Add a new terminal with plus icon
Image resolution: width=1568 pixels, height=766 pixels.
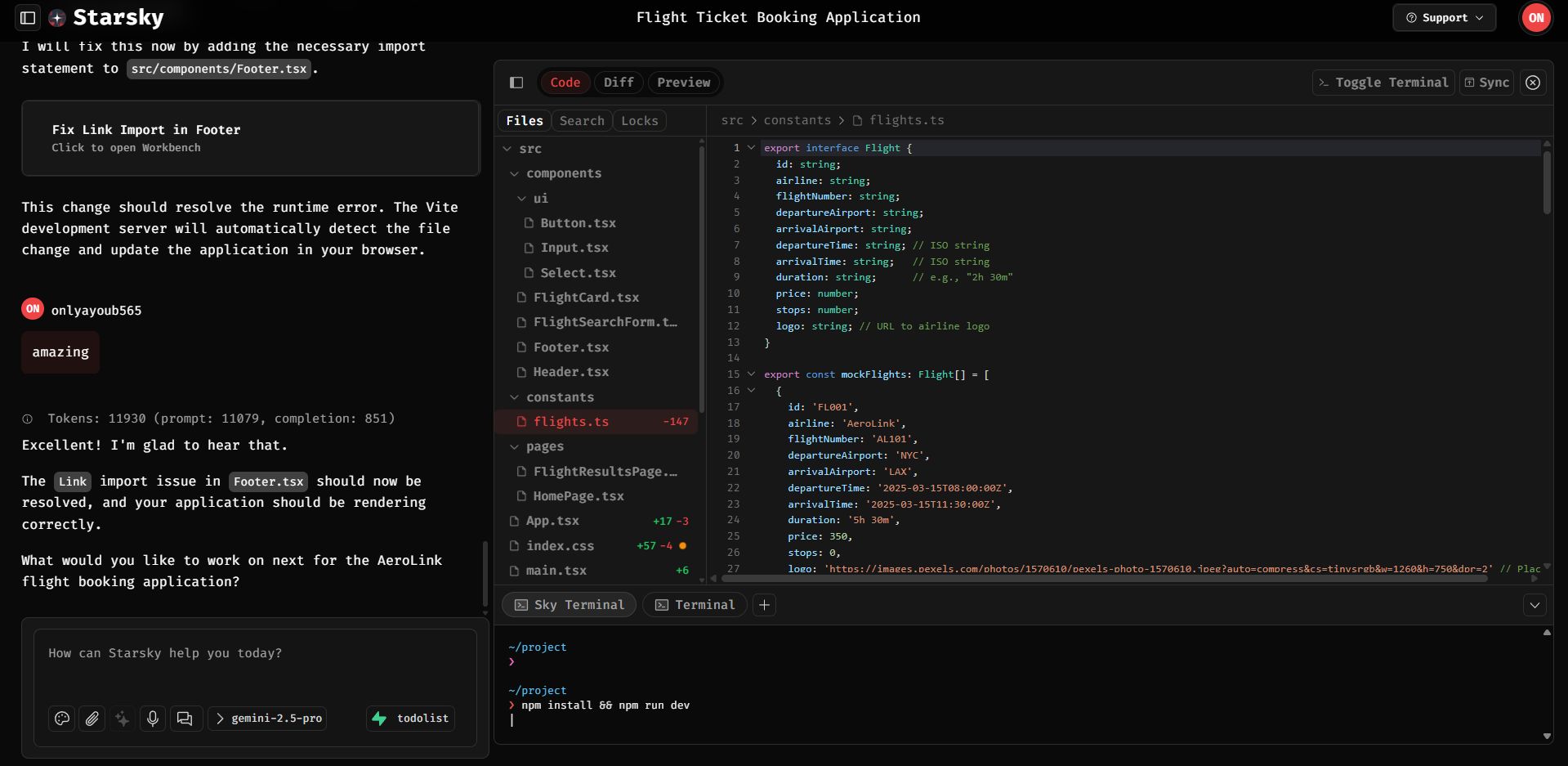[764, 605]
